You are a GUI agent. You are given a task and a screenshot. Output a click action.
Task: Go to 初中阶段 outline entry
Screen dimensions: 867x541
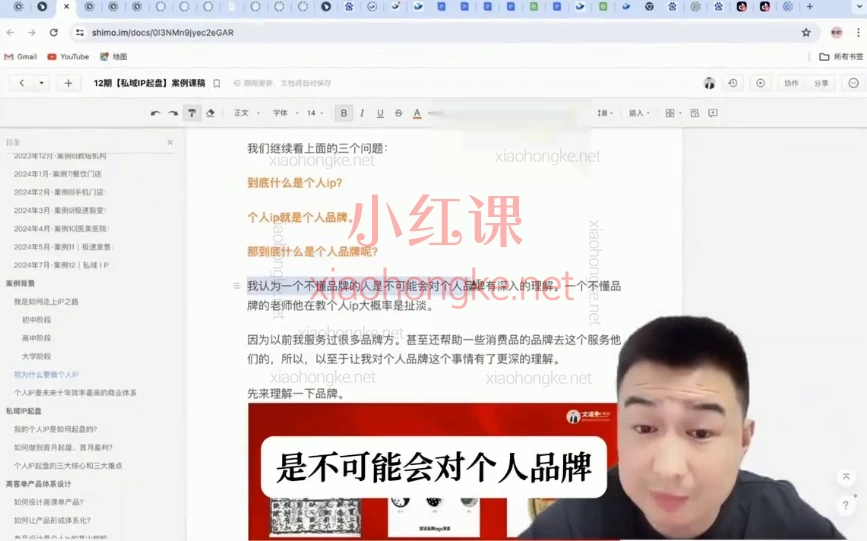coord(36,320)
